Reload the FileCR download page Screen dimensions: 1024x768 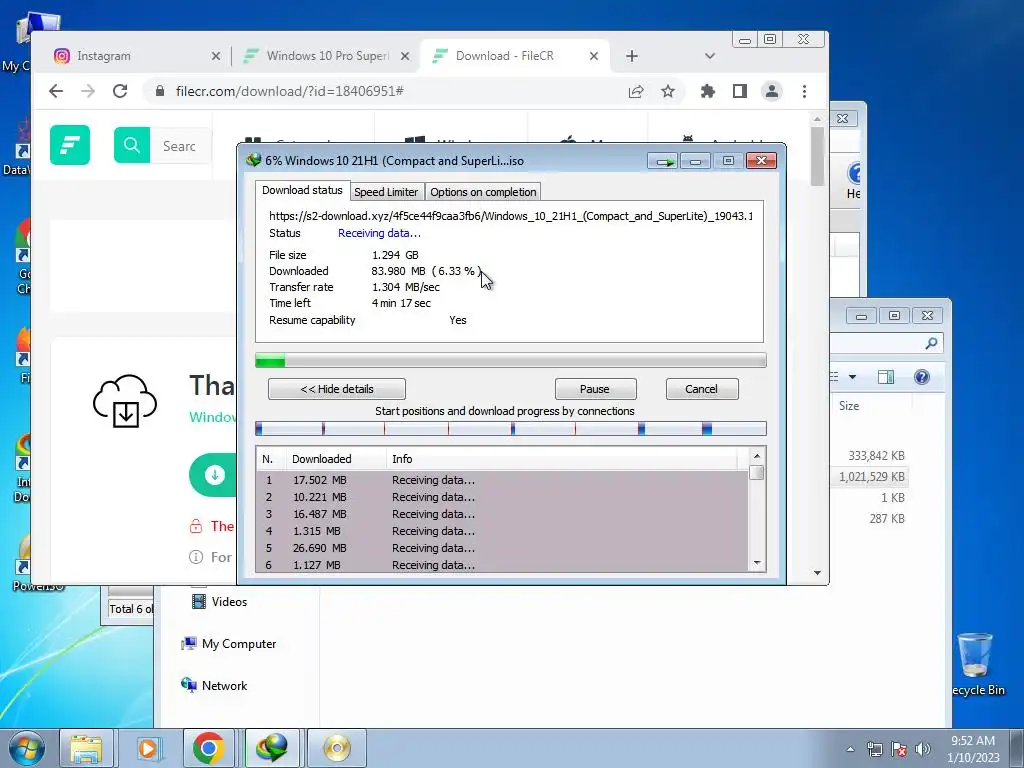(120, 91)
